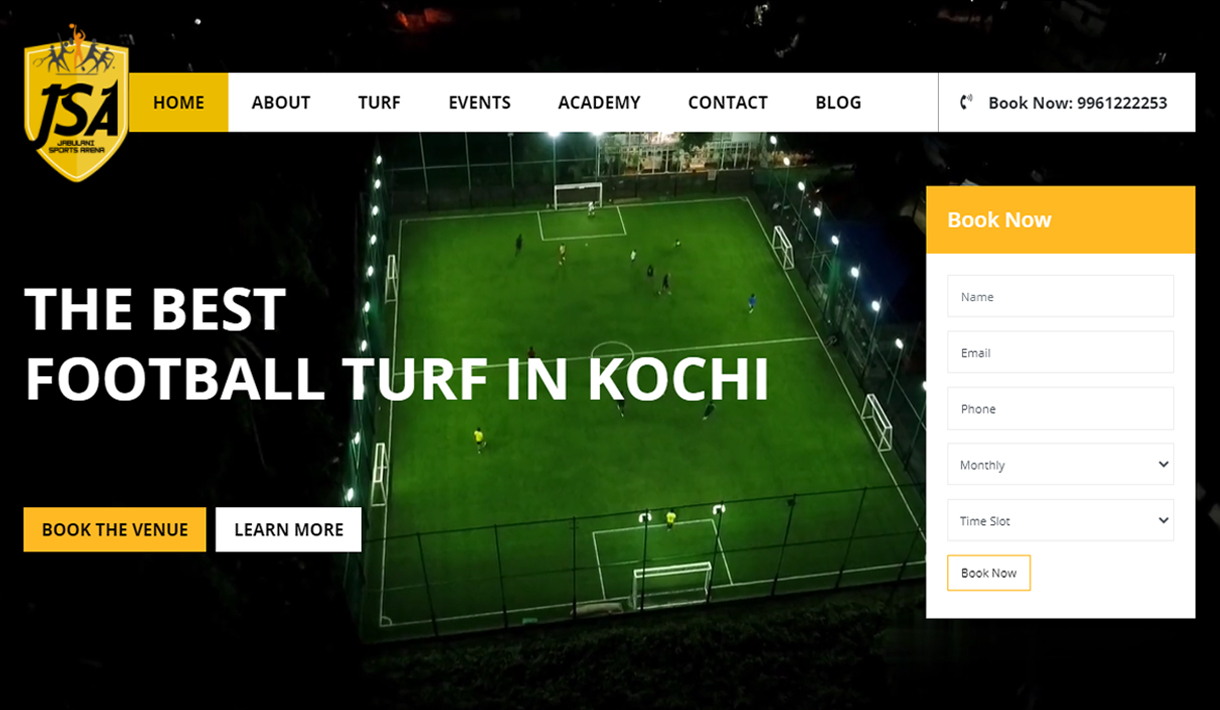Image resolution: width=1220 pixels, height=710 pixels.
Task: Submit the form with Book Now button
Action: pyautogui.click(x=988, y=573)
